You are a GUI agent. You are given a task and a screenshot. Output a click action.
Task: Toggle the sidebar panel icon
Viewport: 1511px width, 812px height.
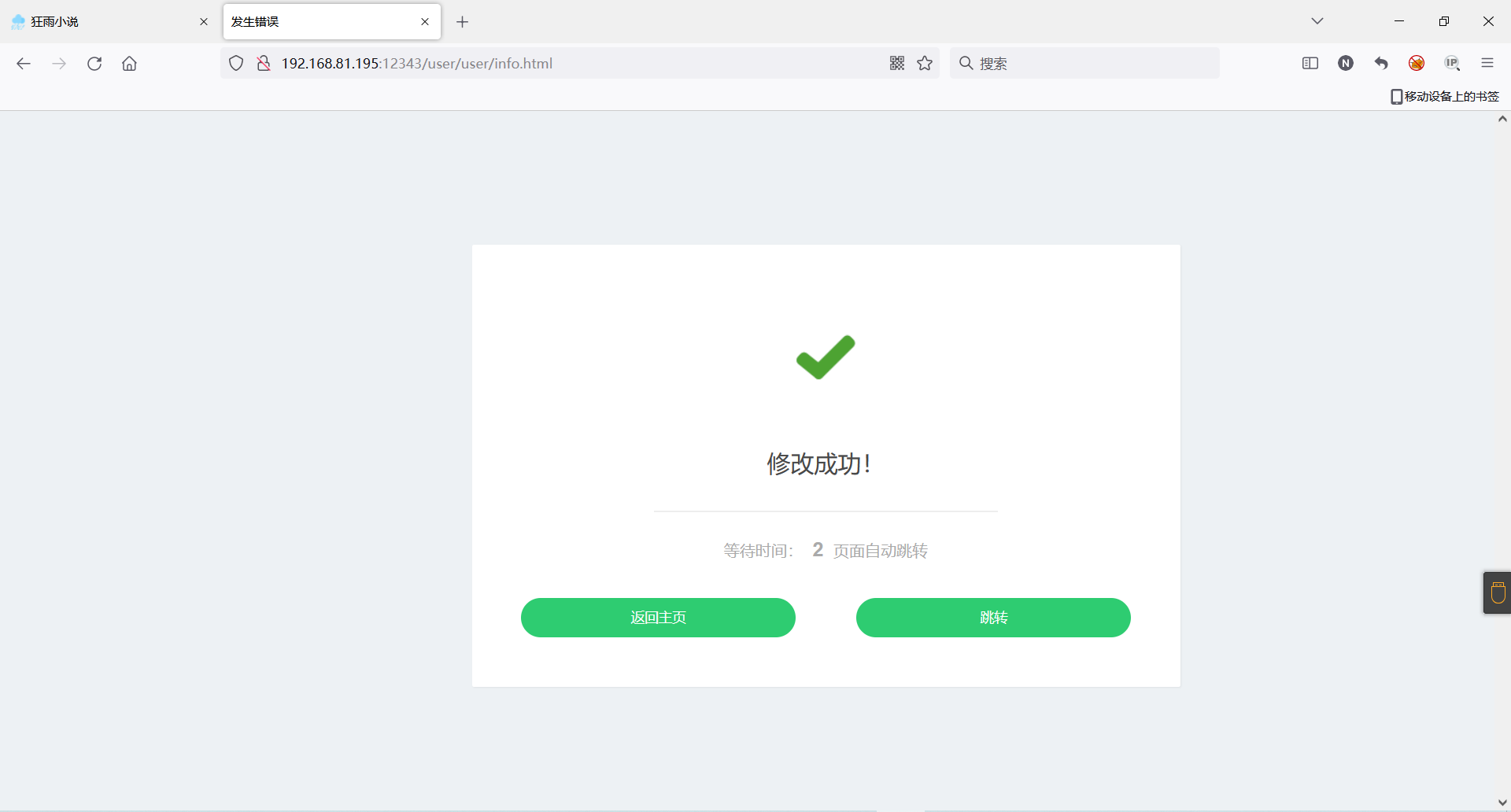click(x=1310, y=64)
